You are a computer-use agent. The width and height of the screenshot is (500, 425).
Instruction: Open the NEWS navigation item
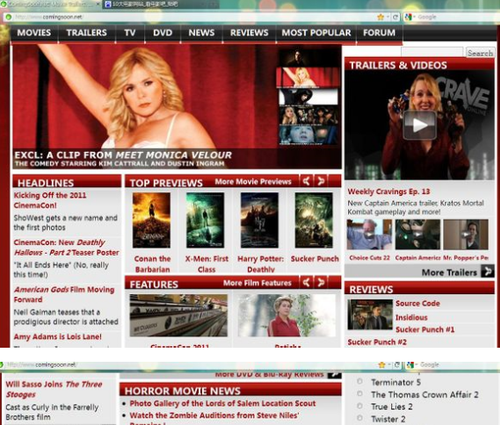click(x=201, y=33)
